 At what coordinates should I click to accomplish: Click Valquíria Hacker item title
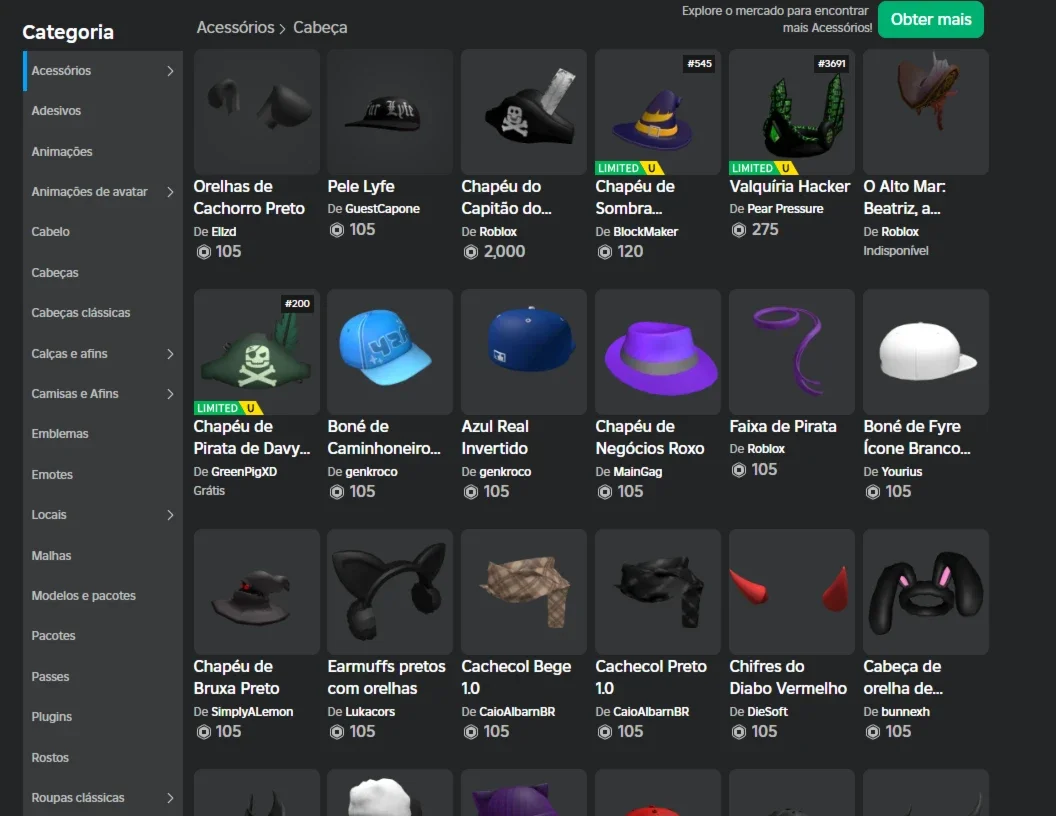pyautogui.click(x=789, y=186)
